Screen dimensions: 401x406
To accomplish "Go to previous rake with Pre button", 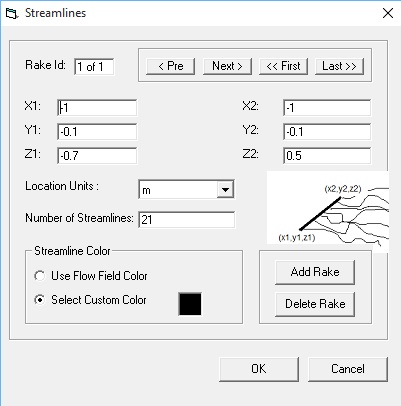I will pos(170,66).
